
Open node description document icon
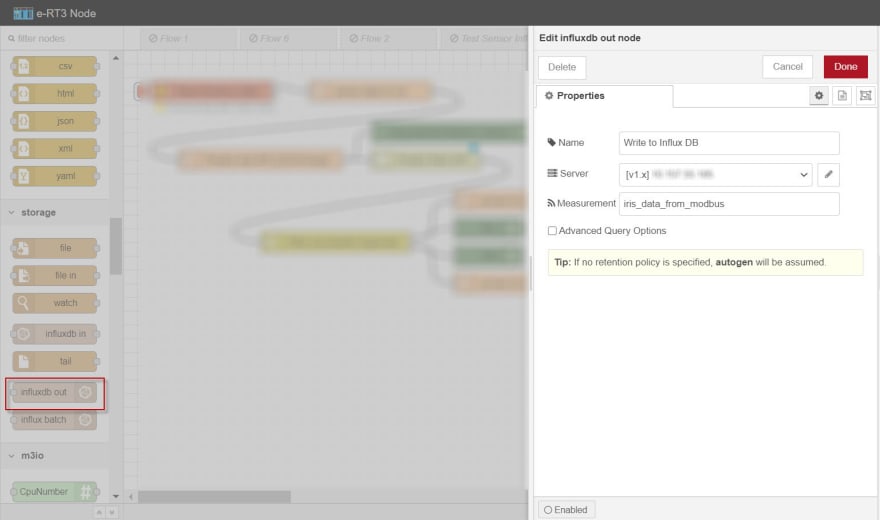[x=842, y=96]
